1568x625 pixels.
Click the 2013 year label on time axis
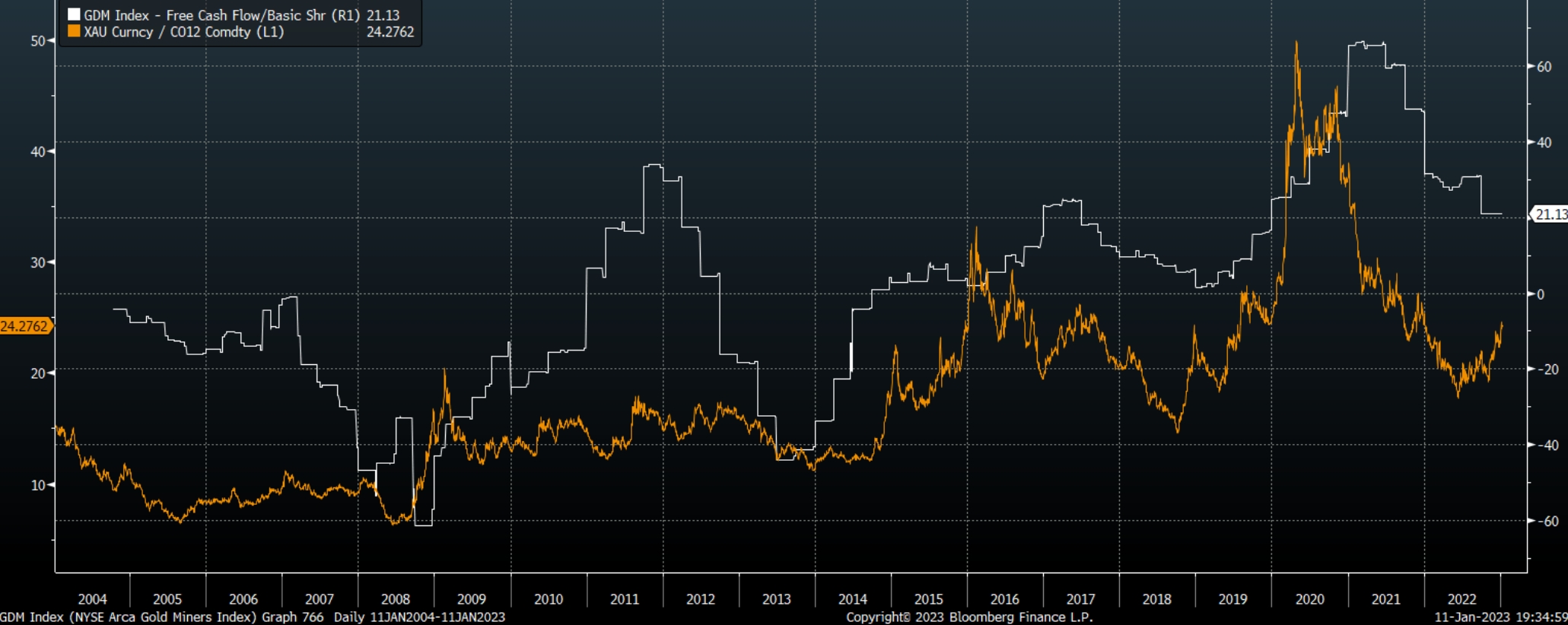tap(776, 599)
